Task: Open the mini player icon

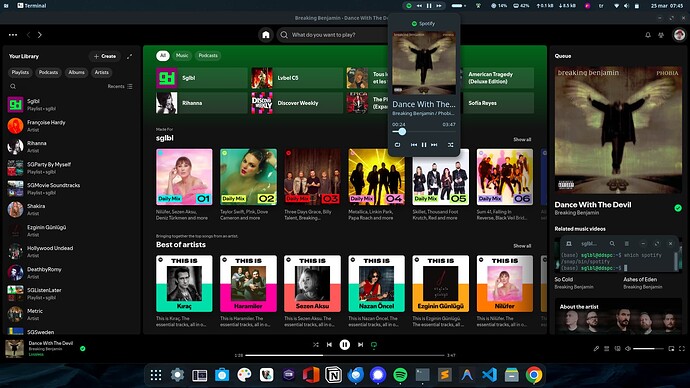Action: pos(671,348)
